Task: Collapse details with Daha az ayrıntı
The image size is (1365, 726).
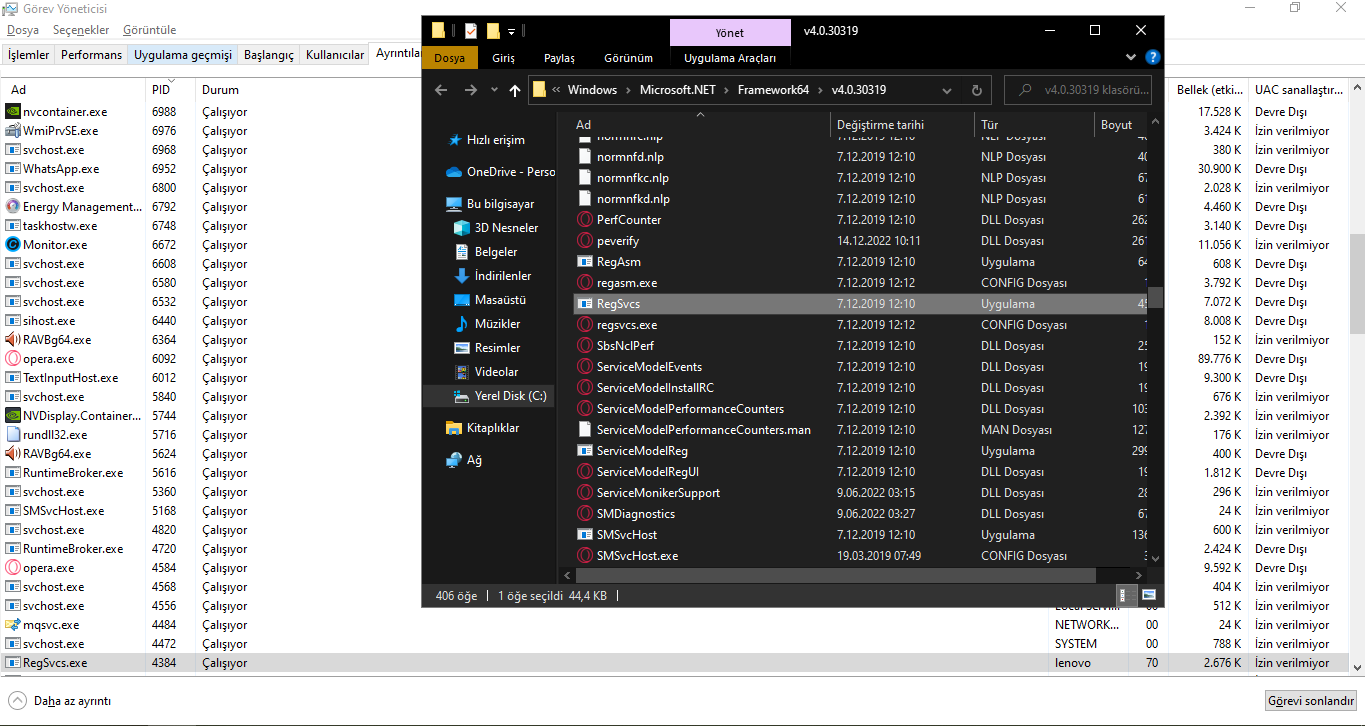Action: [61, 701]
